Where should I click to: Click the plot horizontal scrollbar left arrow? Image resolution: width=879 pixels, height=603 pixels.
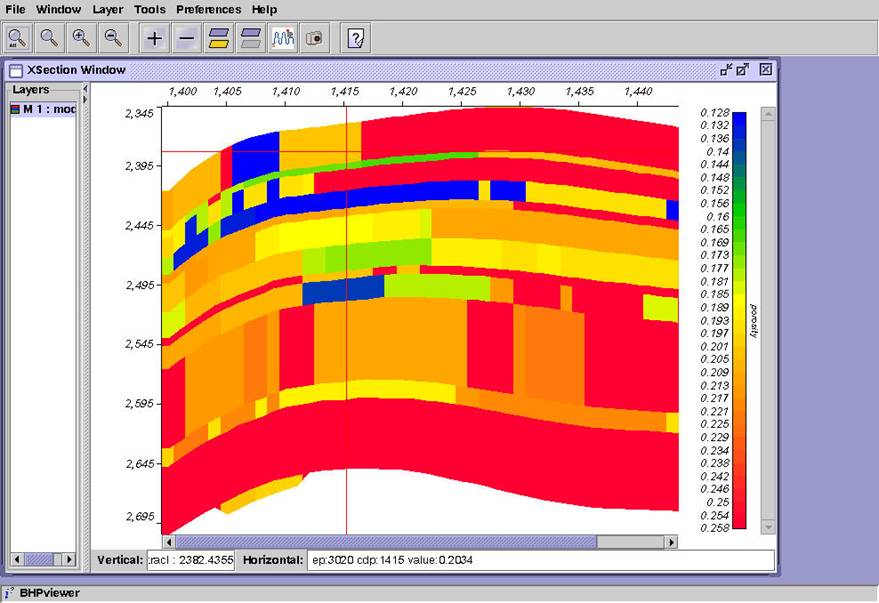(168, 542)
